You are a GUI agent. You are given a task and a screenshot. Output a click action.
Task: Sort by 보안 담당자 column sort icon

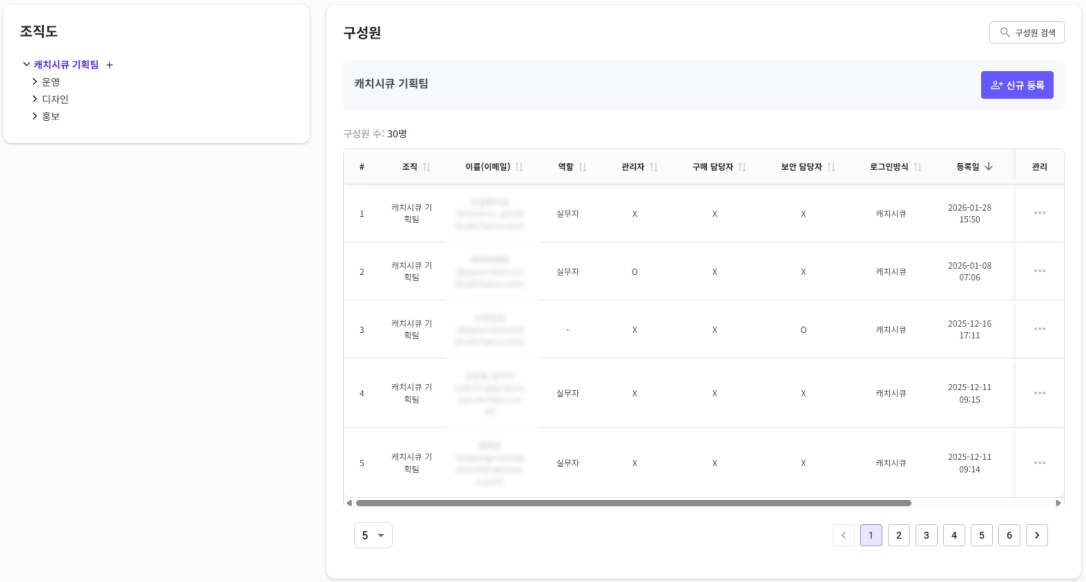(x=831, y=167)
